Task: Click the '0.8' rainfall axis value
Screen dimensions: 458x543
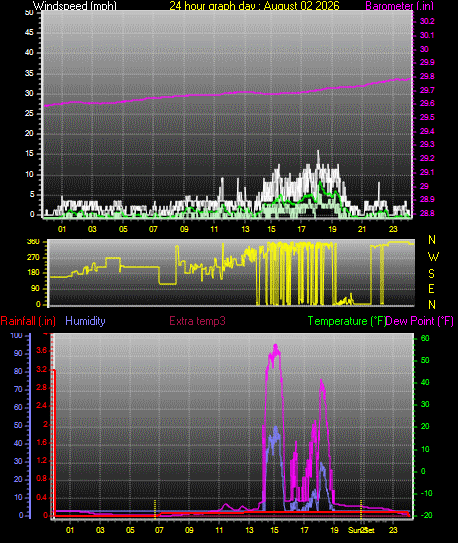Action: (x=42, y=479)
